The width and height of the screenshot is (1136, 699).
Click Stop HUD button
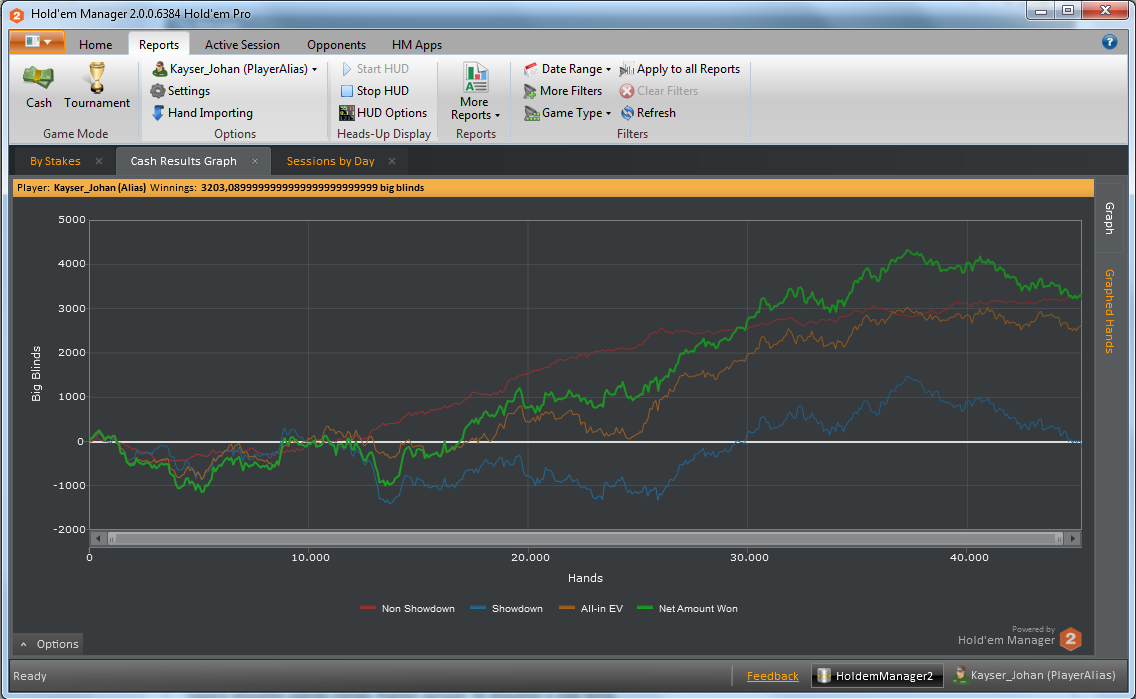[x=375, y=91]
